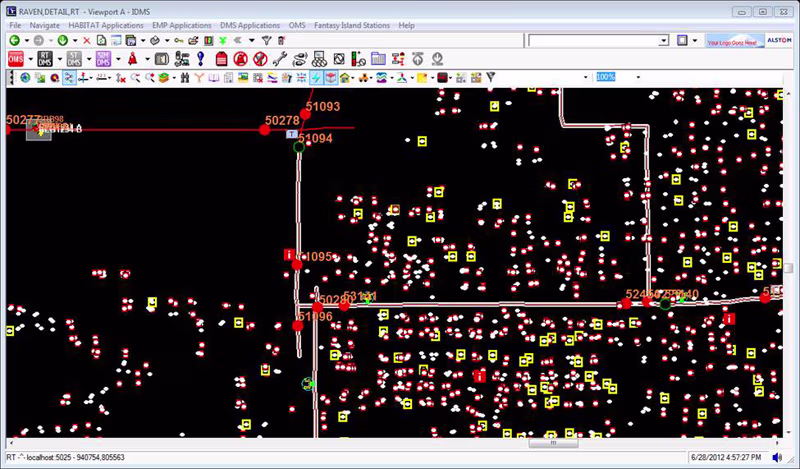Select node label 50278 on map
This screenshot has height=469, width=800.
pos(282,120)
